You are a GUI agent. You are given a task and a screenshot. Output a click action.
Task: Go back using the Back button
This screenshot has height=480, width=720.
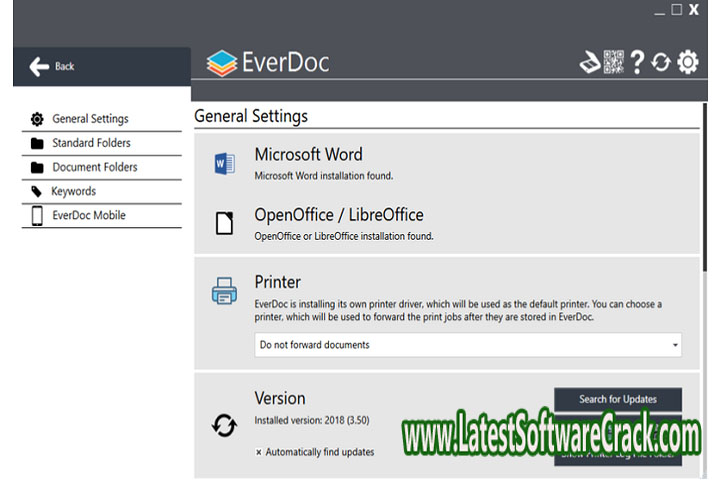click(x=54, y=66)
